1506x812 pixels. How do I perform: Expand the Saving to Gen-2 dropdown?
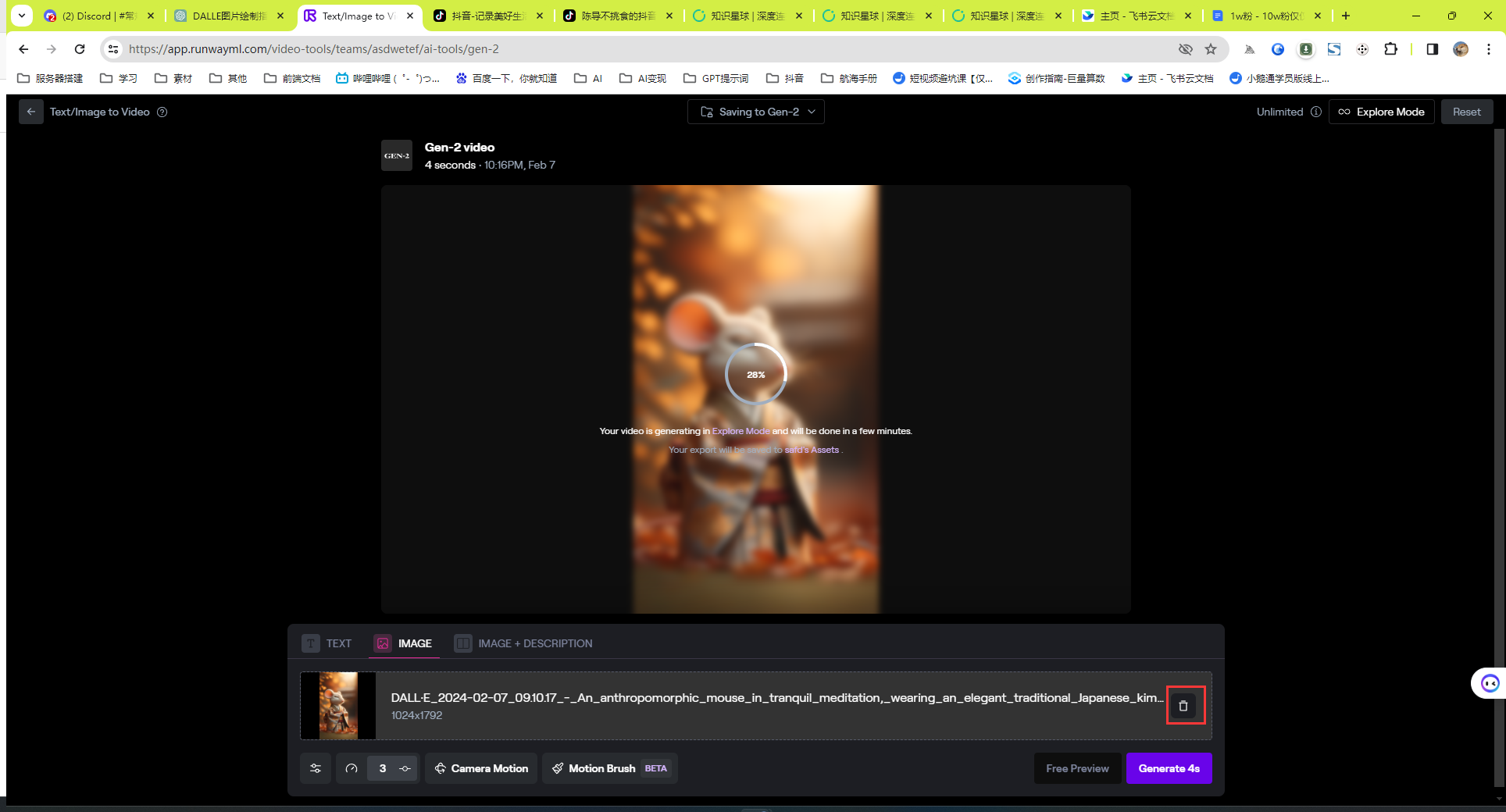coord(756,112)
